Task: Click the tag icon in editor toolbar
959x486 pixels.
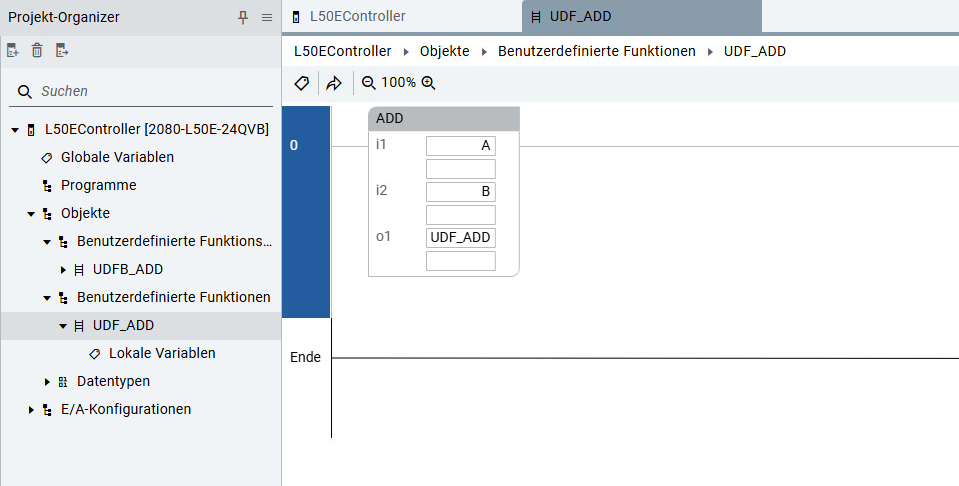Action: 302,83
